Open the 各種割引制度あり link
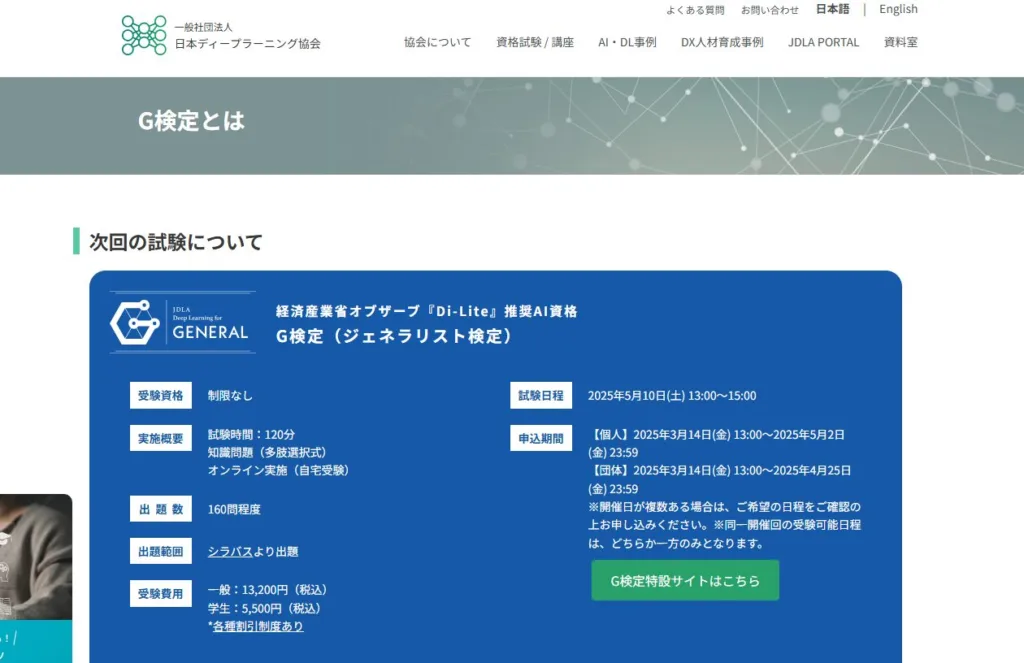This screenshot has width=1024, height=663. tap(257, 626)
